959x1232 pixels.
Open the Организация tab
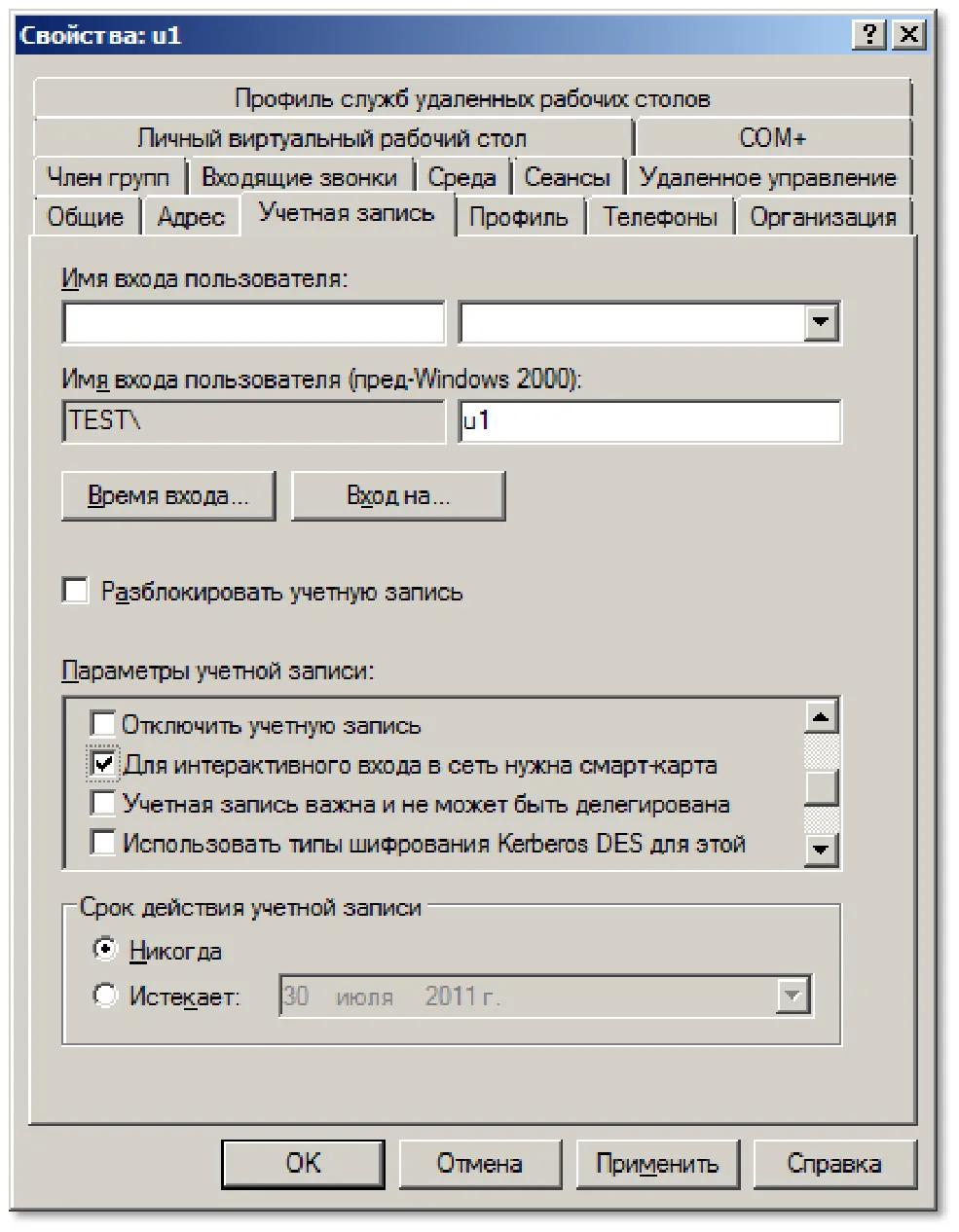pyautogui.click(x=823, y=217)
